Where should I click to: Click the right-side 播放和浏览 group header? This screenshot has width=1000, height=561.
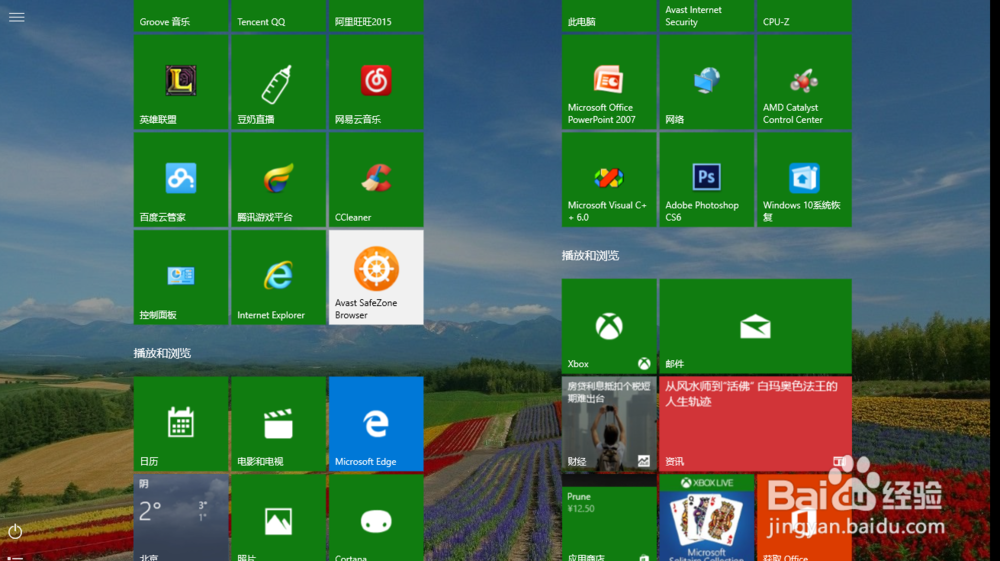click(591, 256)
